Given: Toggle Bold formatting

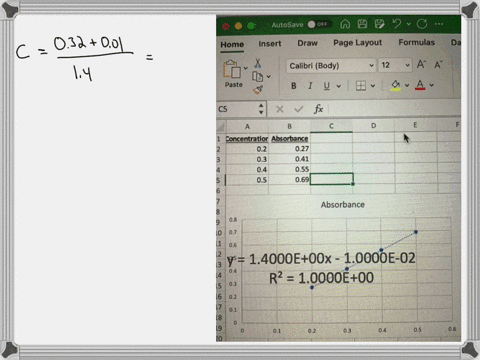Looking at the screenshot, I should pyautogui.click(x=293, y=86).
